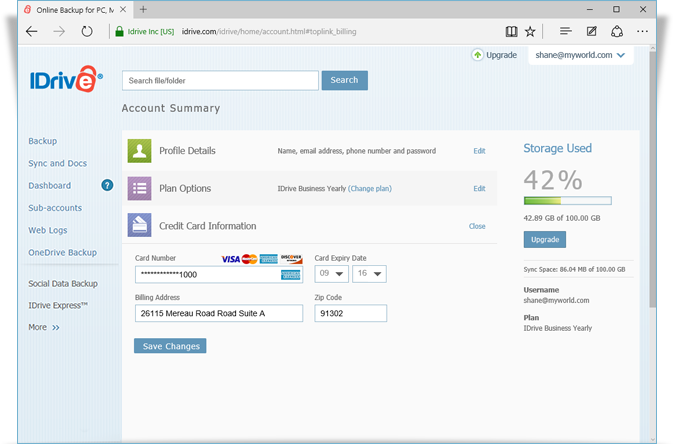Click the Account Summary heading
This screenshot has height=444, width=674.
point(171,108)
